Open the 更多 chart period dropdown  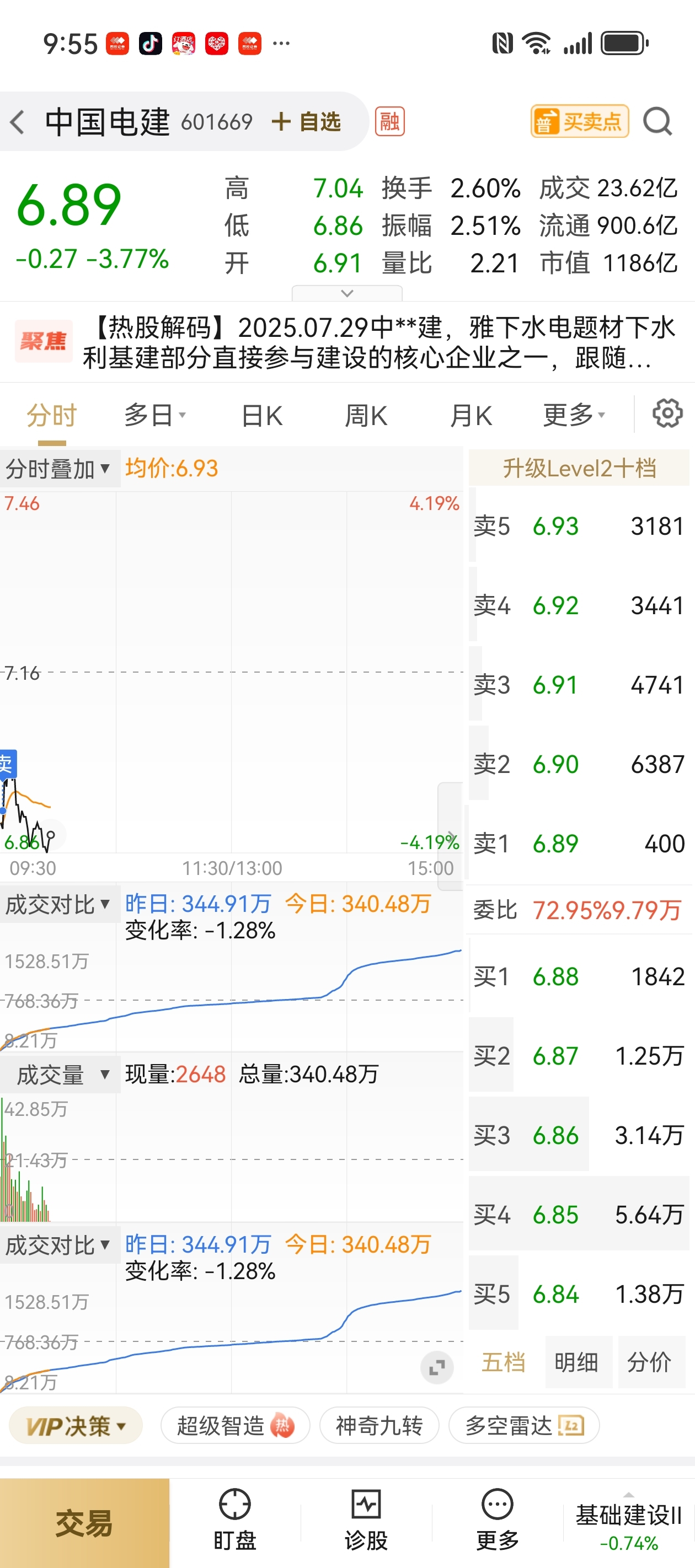(x=574, y=416)
